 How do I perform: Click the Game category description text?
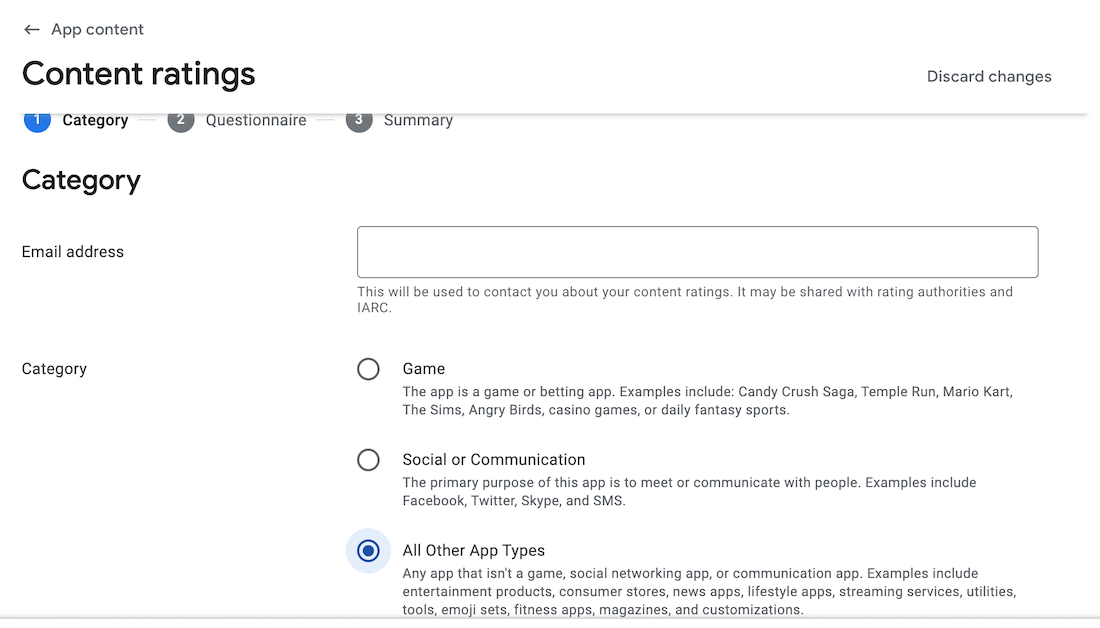pos(708,401)
